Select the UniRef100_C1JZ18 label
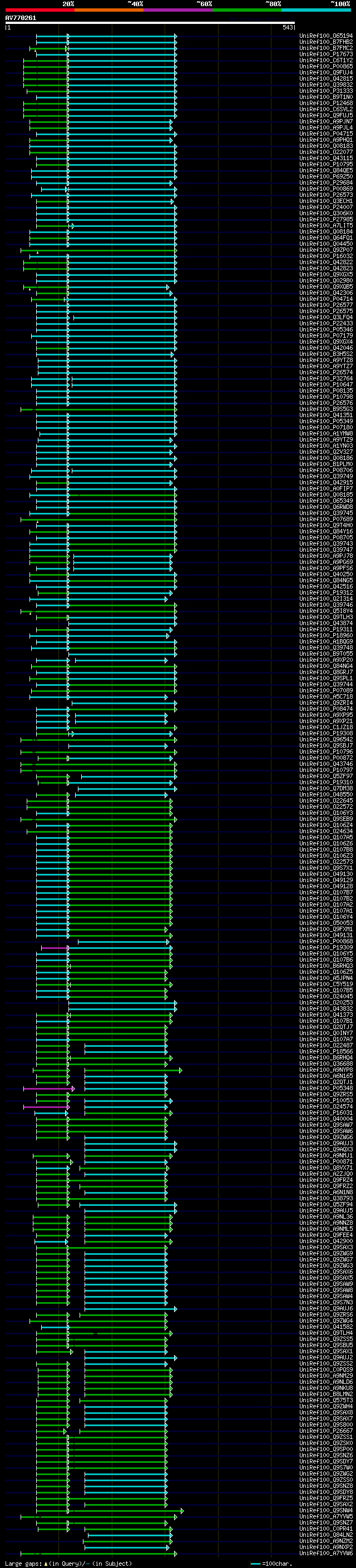356x1568 pixels. pos(325,728)
